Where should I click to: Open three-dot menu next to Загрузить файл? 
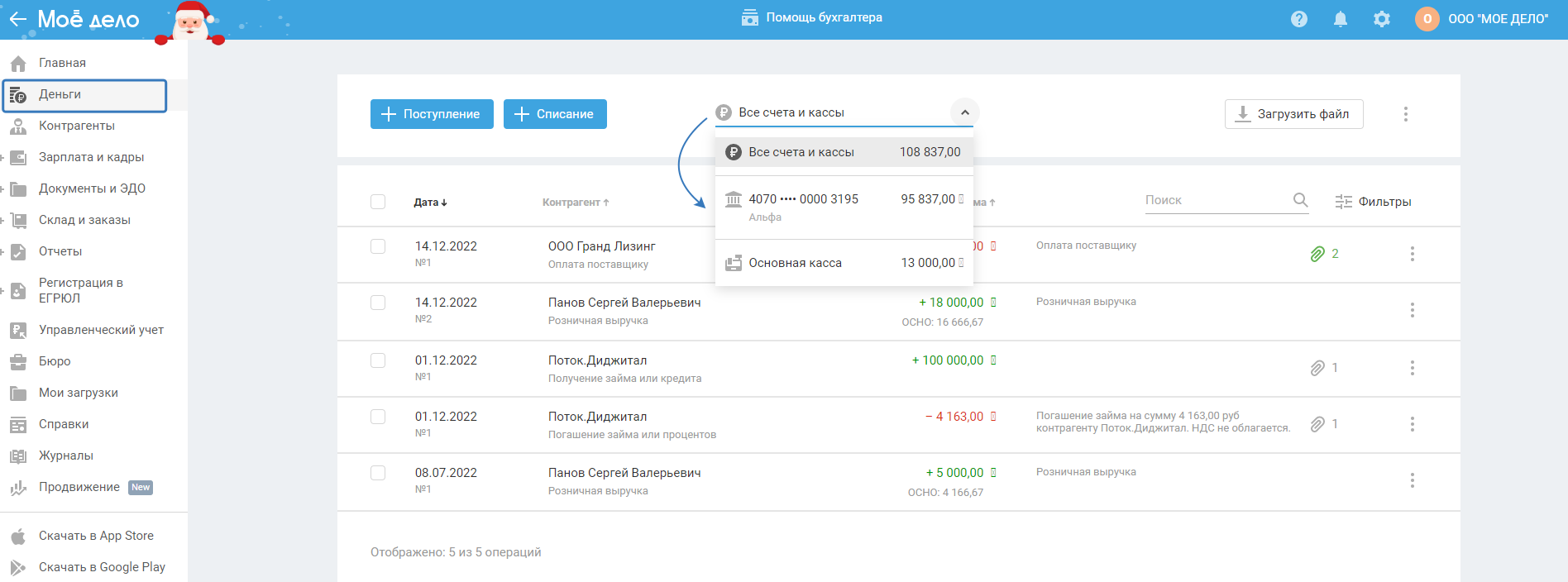click(1405, 114)
